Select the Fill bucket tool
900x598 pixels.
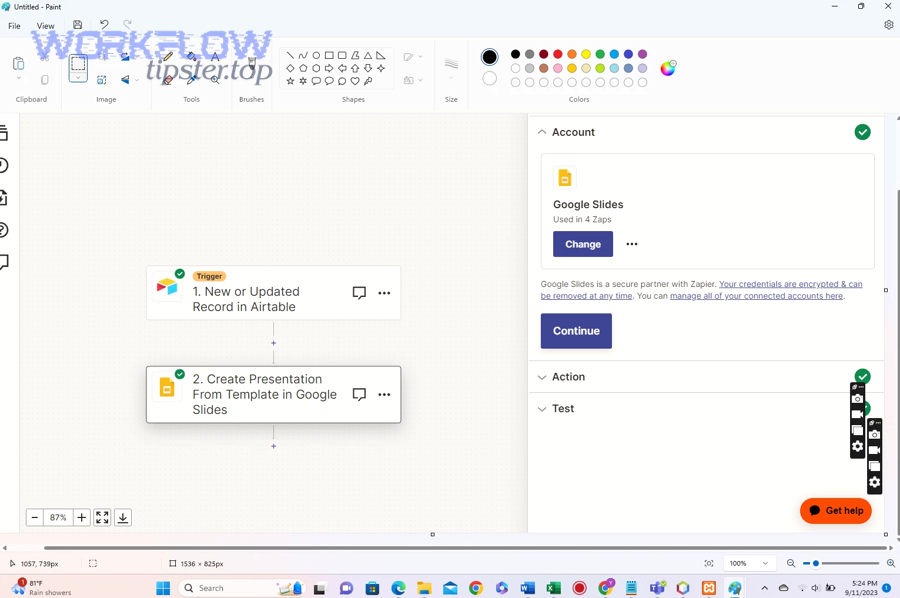point(192,56)
